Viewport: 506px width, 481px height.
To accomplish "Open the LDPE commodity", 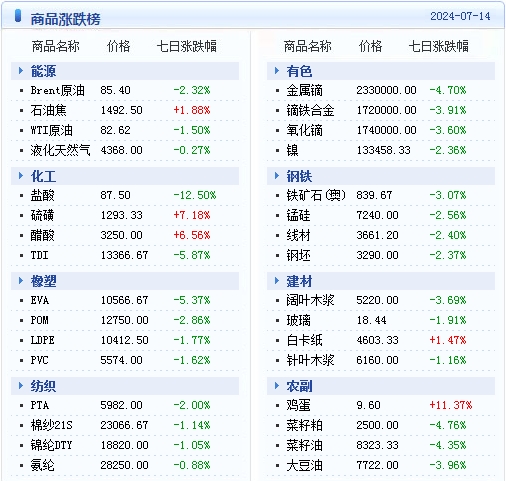I will coord(42,340).
